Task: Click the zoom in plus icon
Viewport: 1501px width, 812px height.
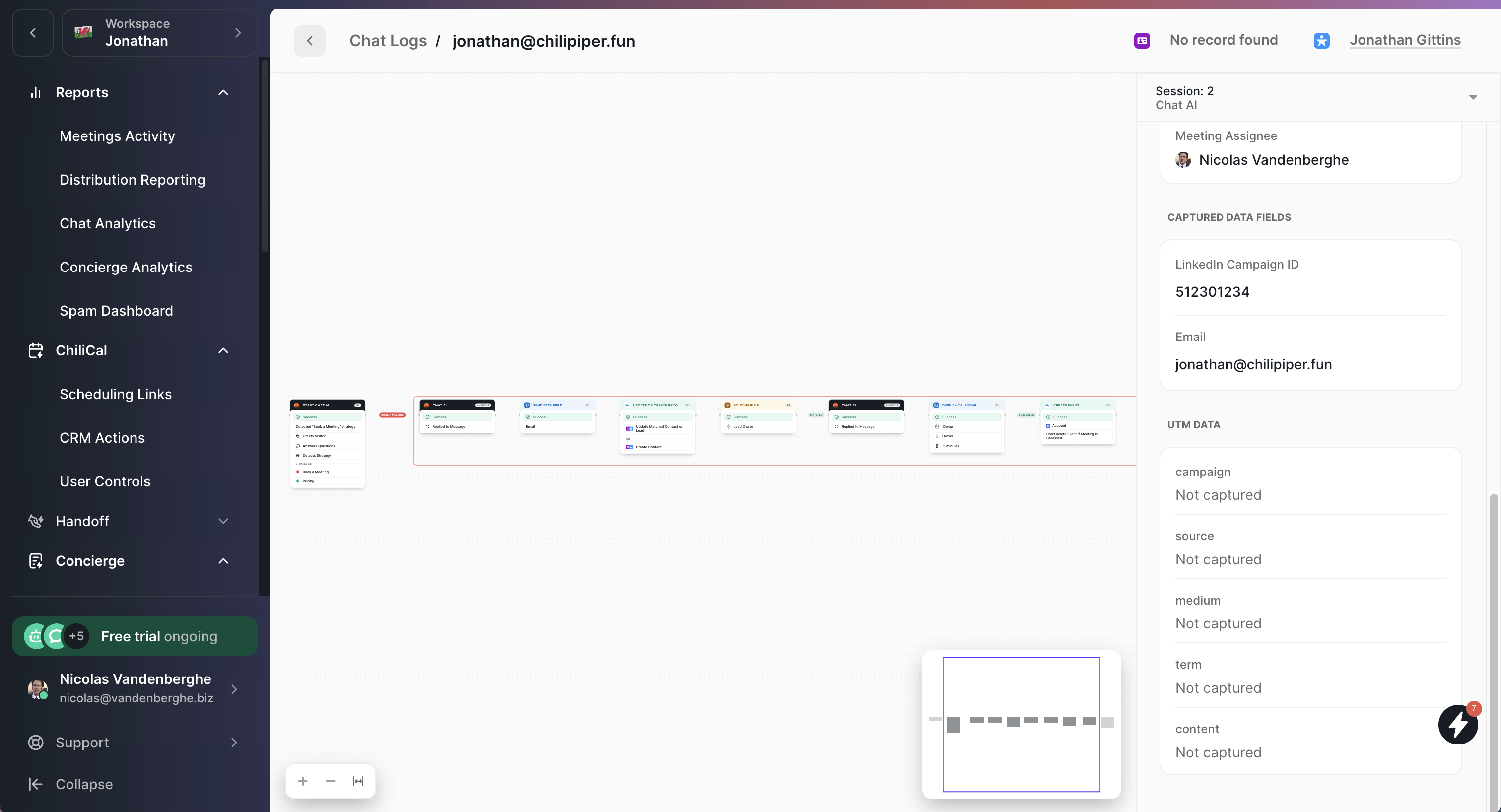Action: coord(302,781)
